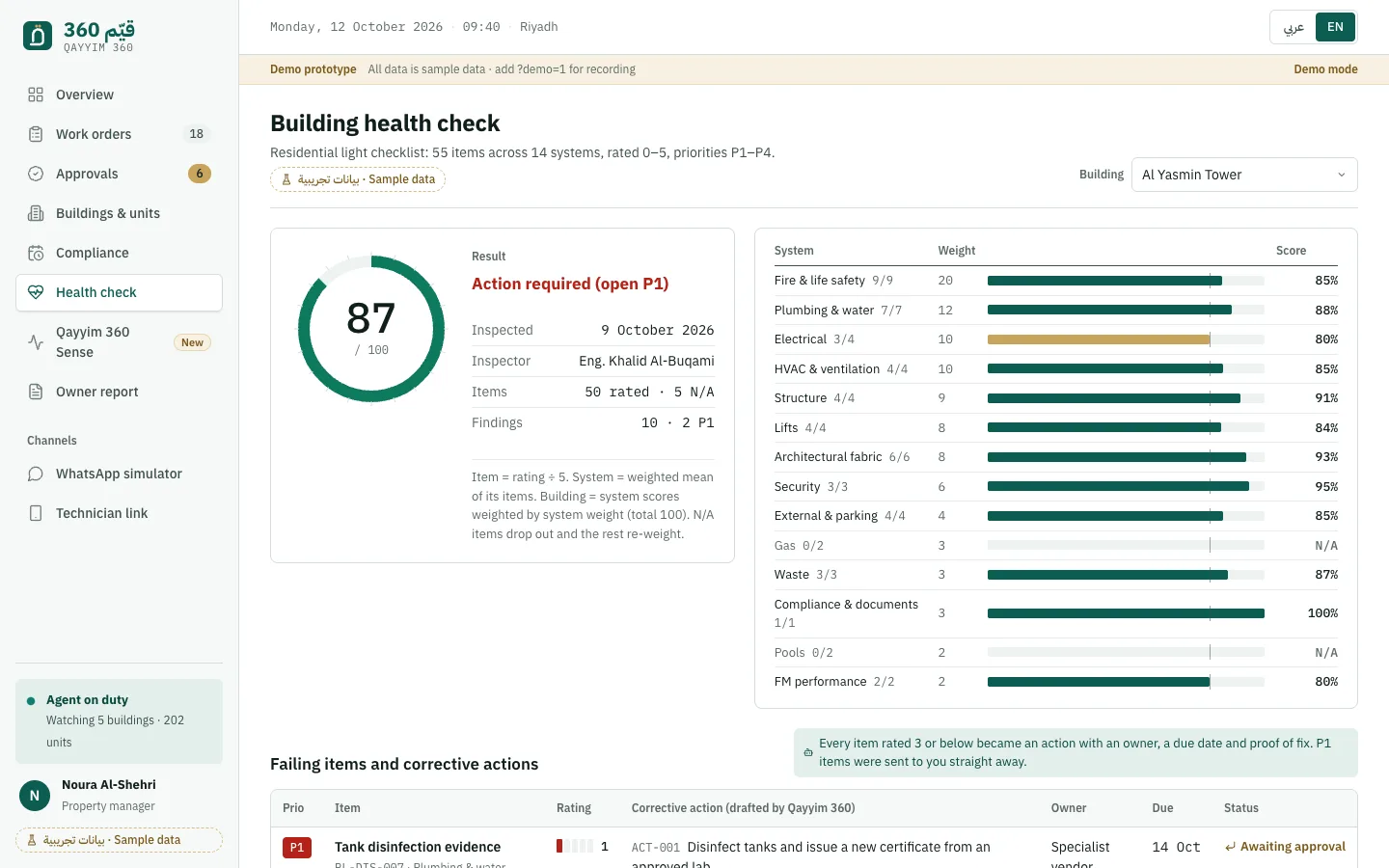Click the Demo mode label
This screenshot has width=1389, height=868.
1325,69
